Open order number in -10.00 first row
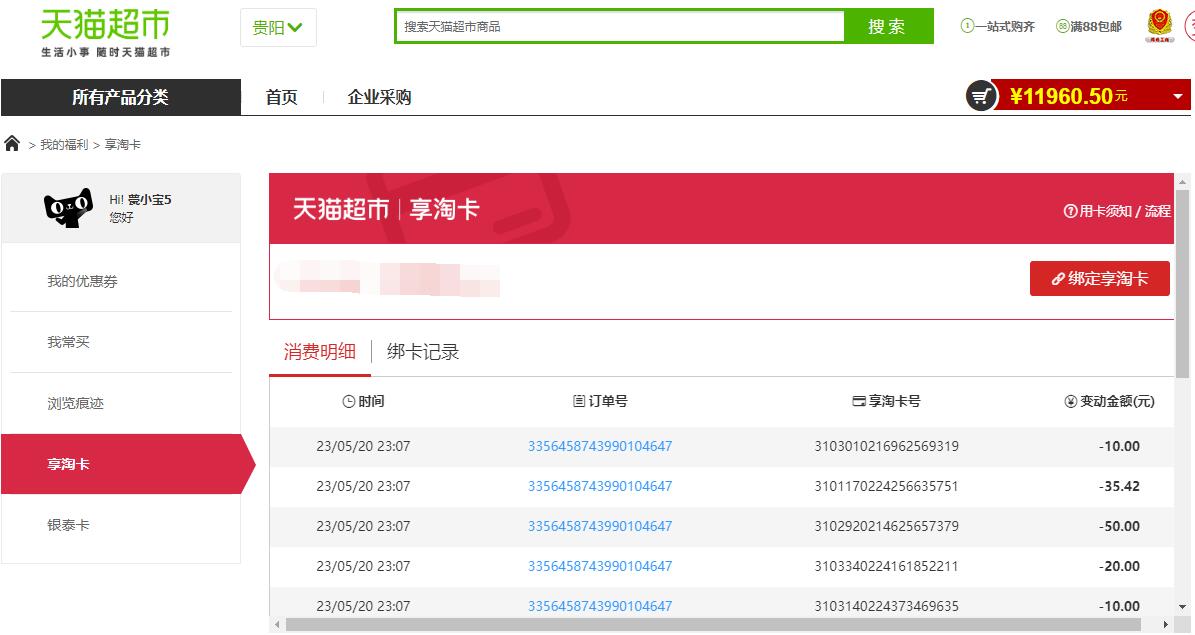 tap(601, 446)
